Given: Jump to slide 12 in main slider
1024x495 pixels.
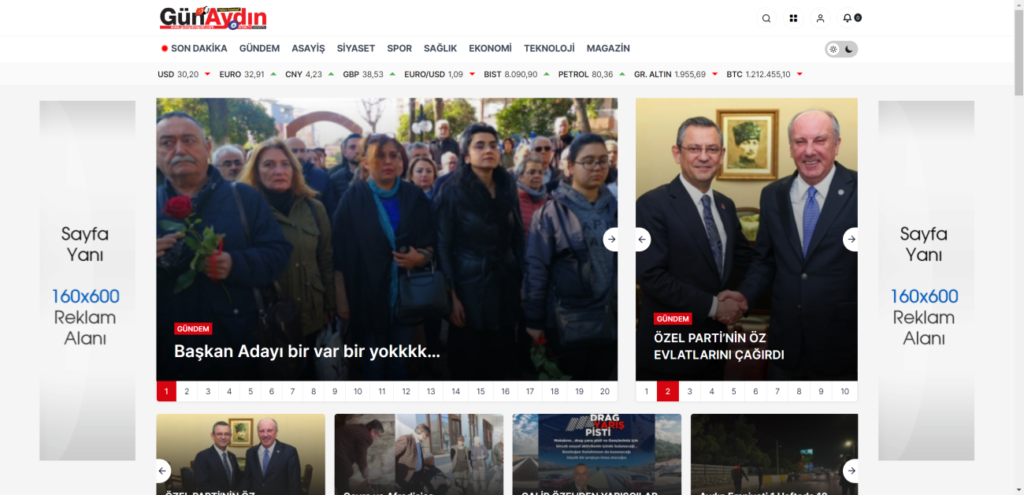Looking at the screenshot, I should coord(406,391).
